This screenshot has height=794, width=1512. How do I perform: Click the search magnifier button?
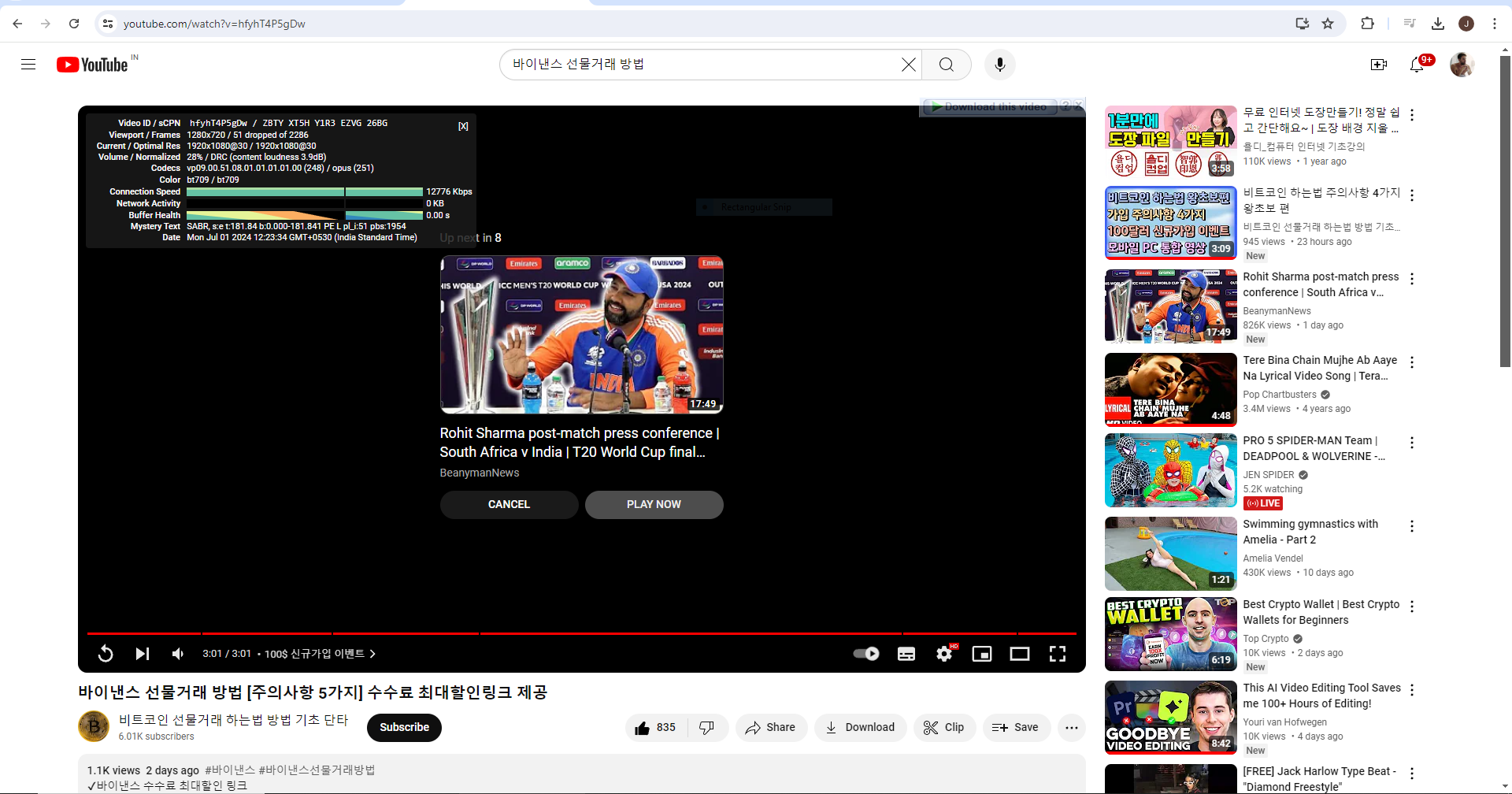tap(947, 65)
